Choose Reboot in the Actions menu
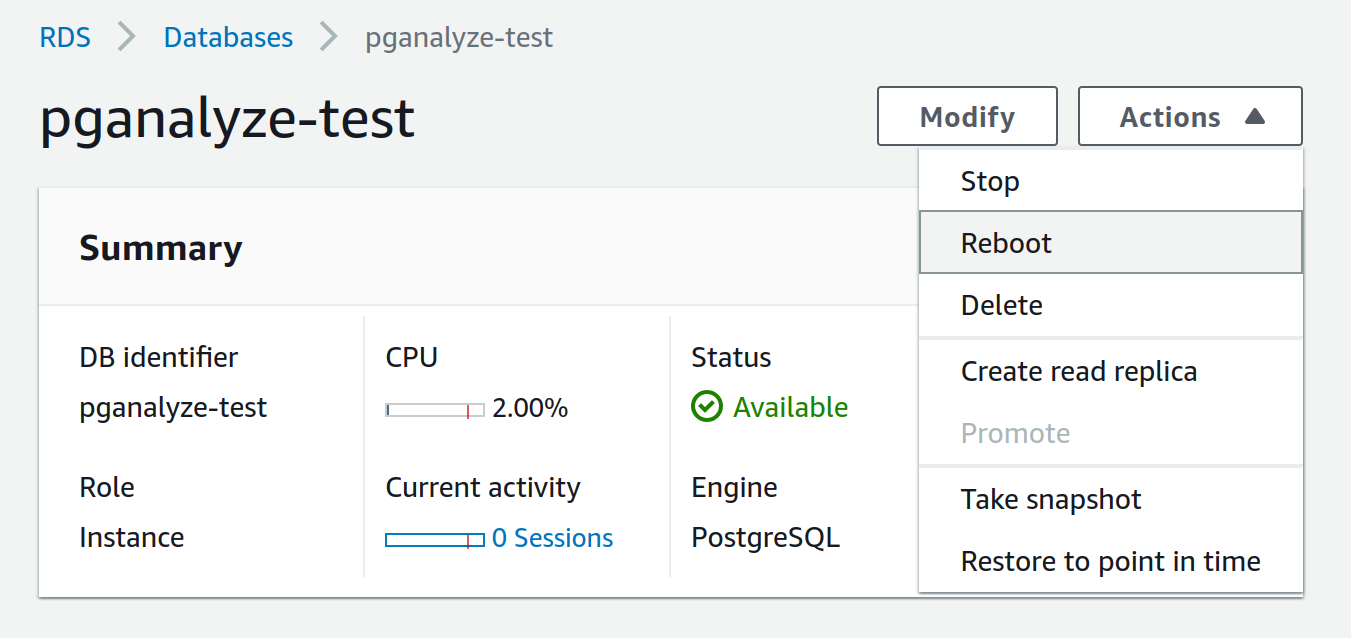 (x=1006, y=243)
